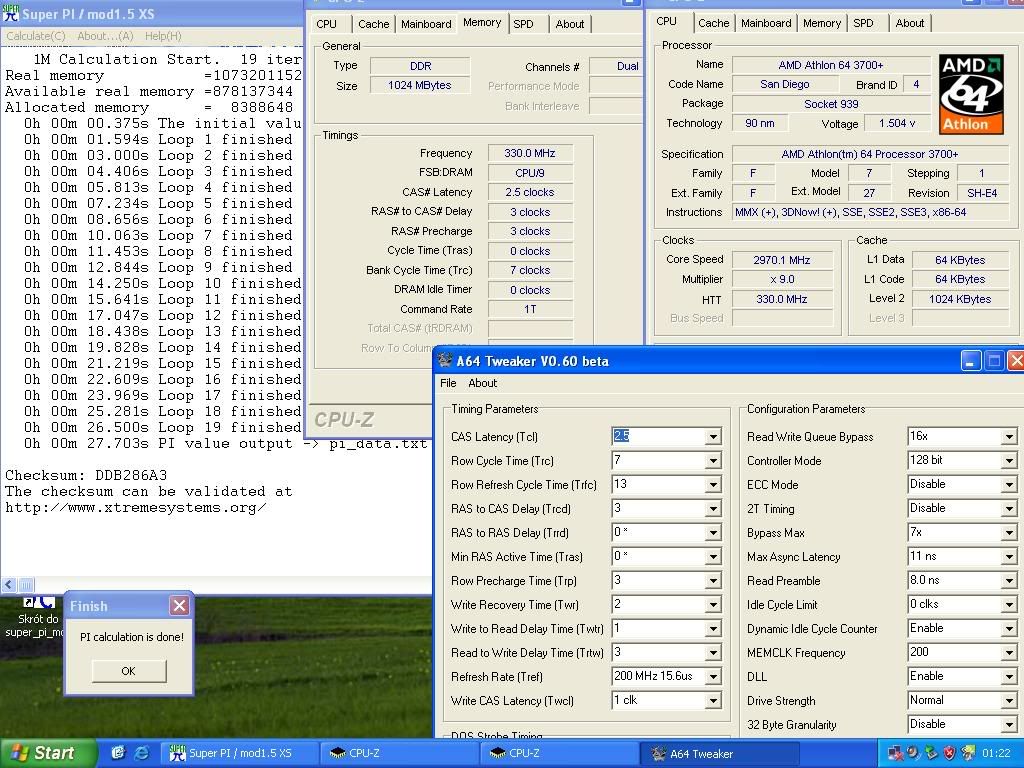1024x768 pixels.
Task: Open the 2T Timing dropdown
Action: (1009, 508)
